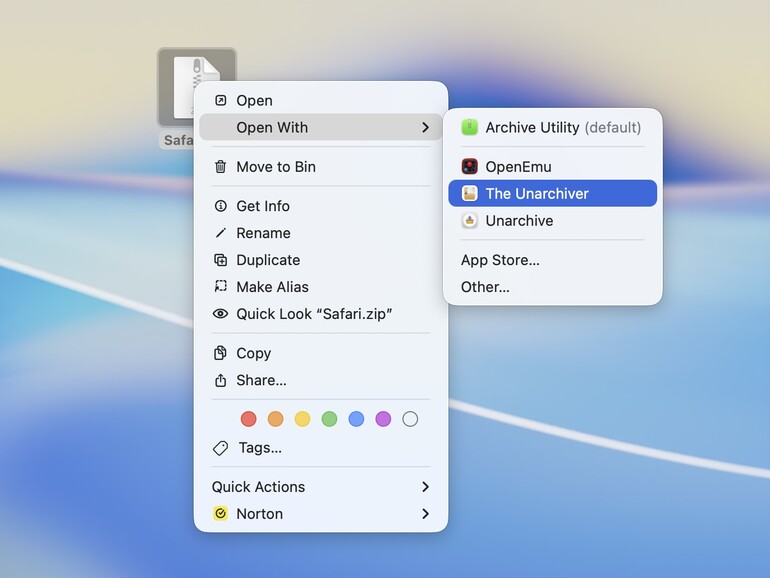Apply the red tag color
This screenshot has width=770, height=578.
tap(248, 419)
